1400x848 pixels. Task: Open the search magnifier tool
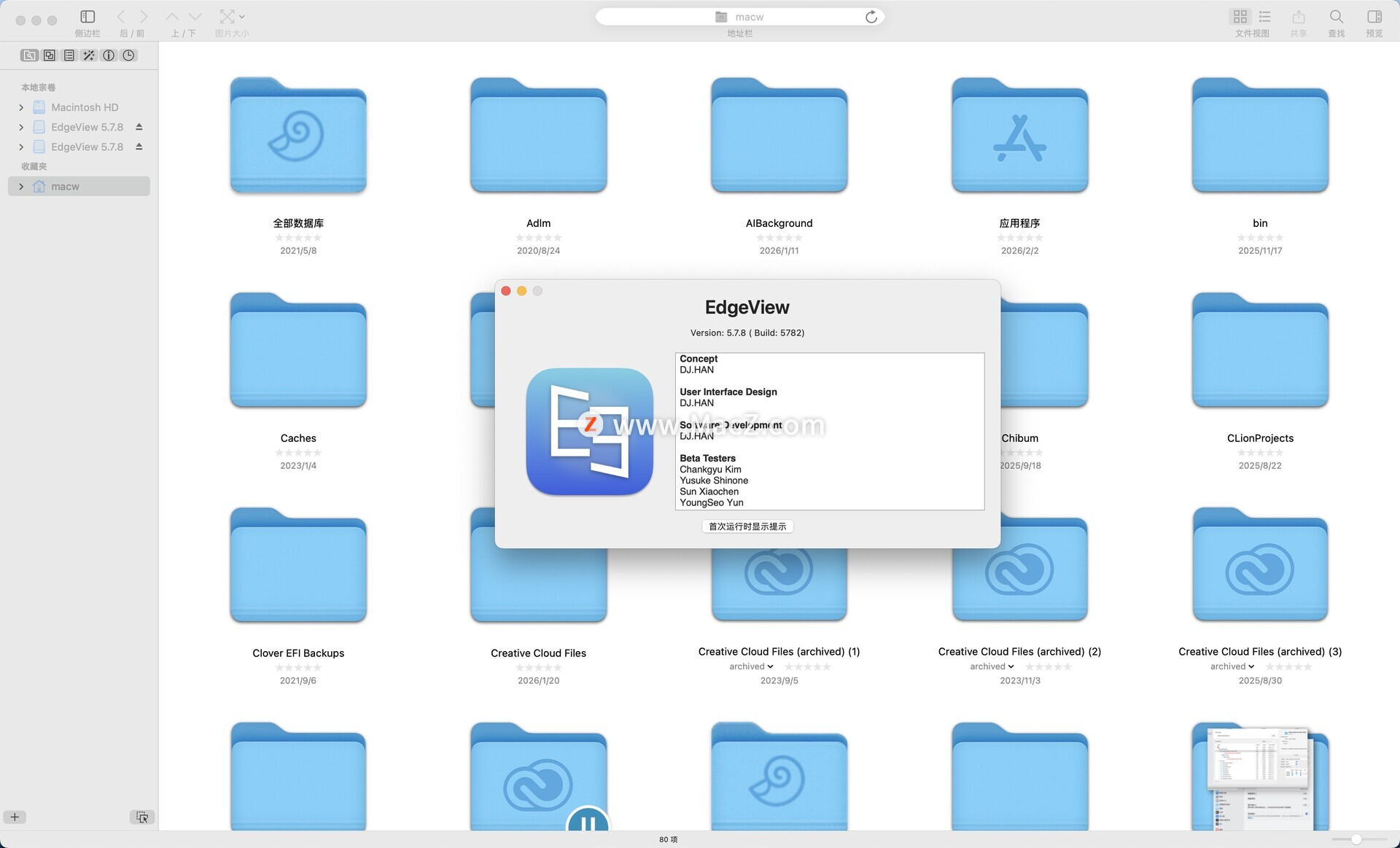pyautogui.click(x=1336, y=16)
